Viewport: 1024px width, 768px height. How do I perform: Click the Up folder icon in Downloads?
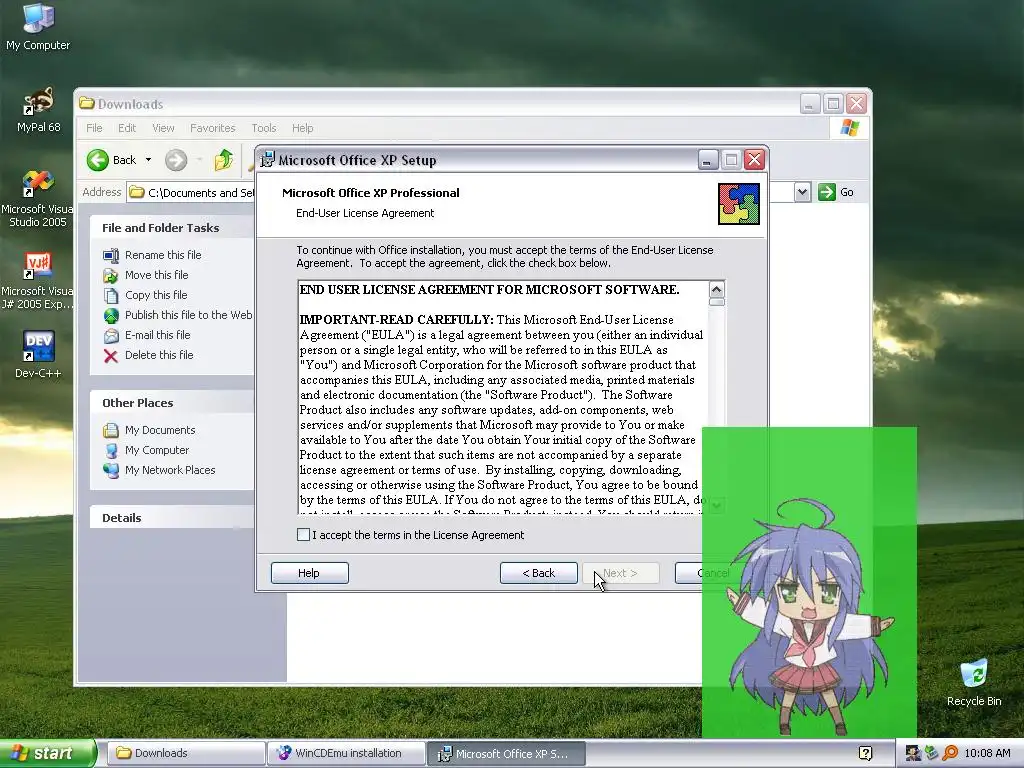[x=223, y=160]
